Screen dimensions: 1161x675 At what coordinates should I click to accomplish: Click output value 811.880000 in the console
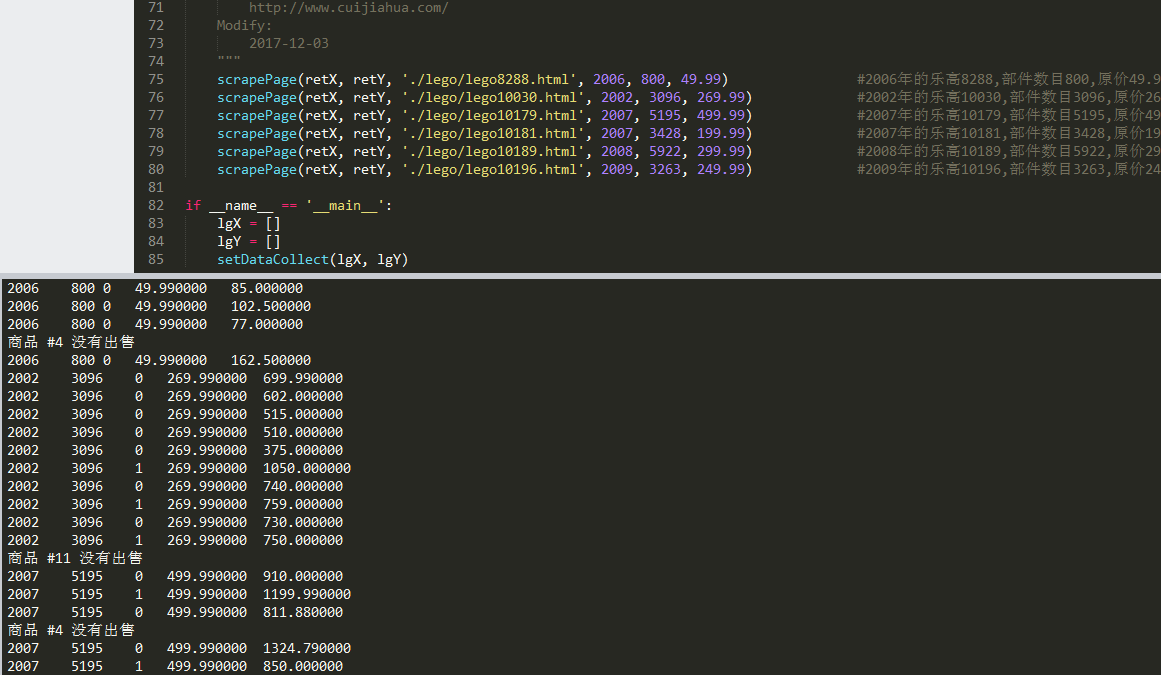[x=303, y=612]
